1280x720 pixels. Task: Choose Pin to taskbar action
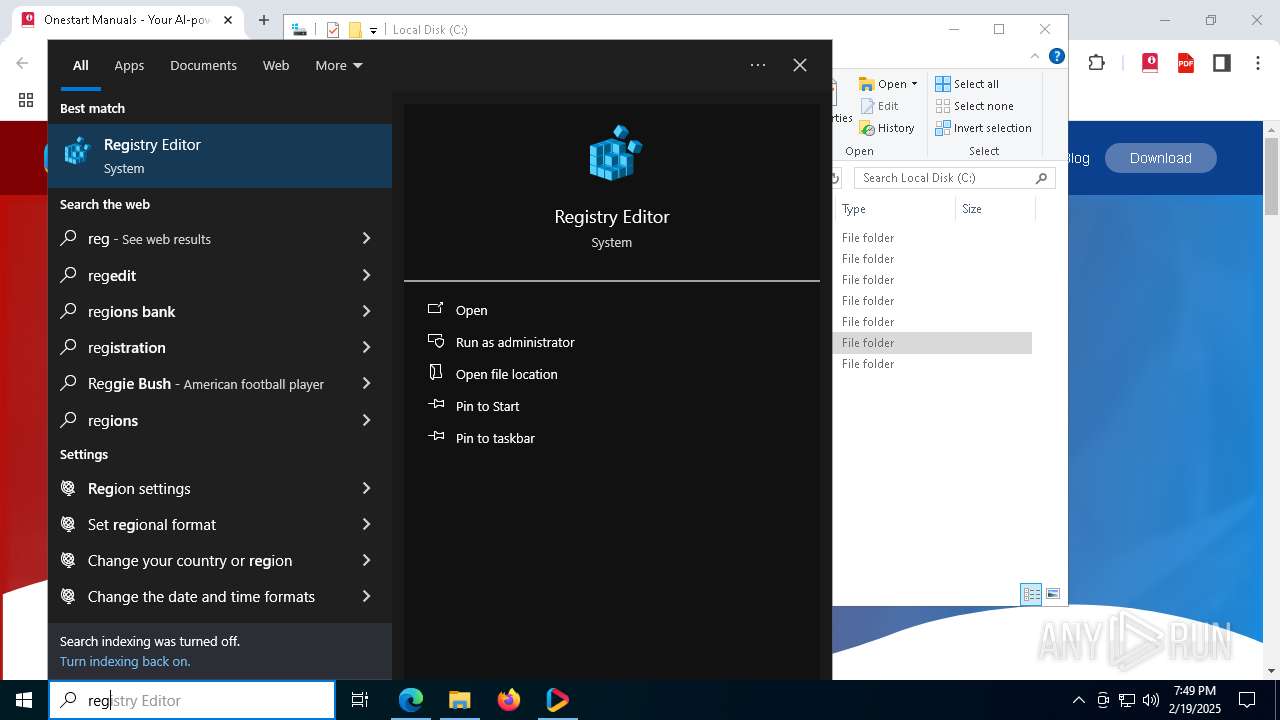coord(495,438)
